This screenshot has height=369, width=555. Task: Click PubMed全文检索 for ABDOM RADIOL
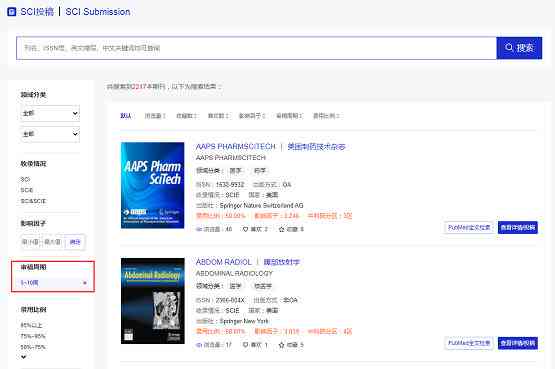(x=469, y=343)
